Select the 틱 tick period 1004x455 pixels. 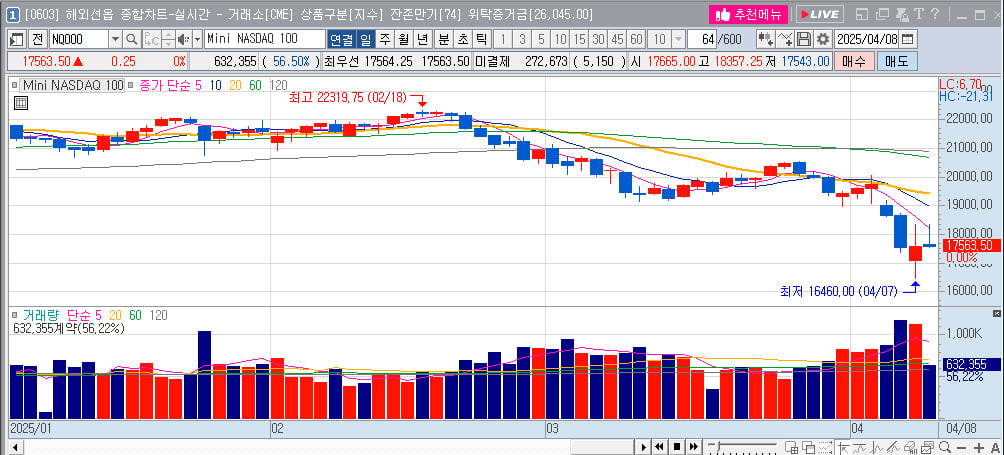(481, 39)
